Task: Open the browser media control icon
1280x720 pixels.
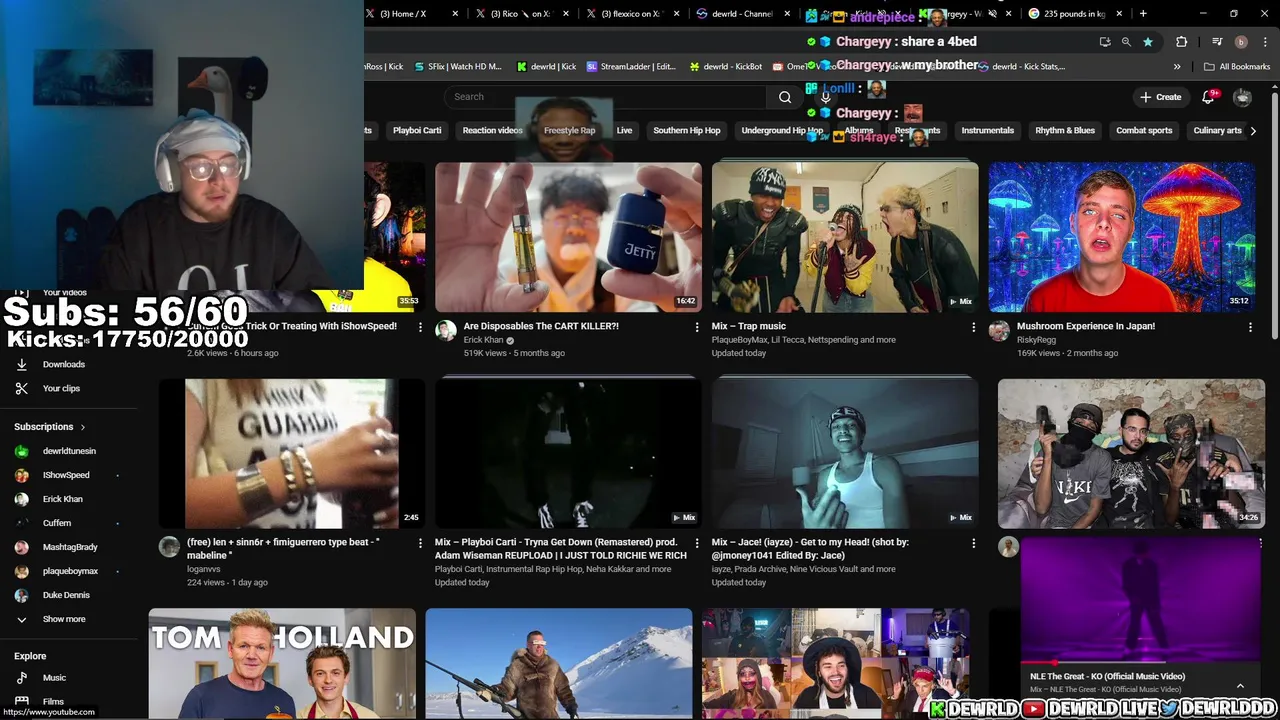Action: point(1217,42)
